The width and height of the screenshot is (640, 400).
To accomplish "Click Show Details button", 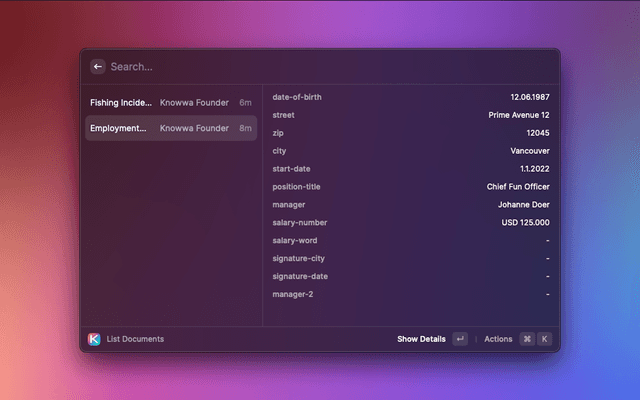I will pyautogui.click(x=421, y=339).
